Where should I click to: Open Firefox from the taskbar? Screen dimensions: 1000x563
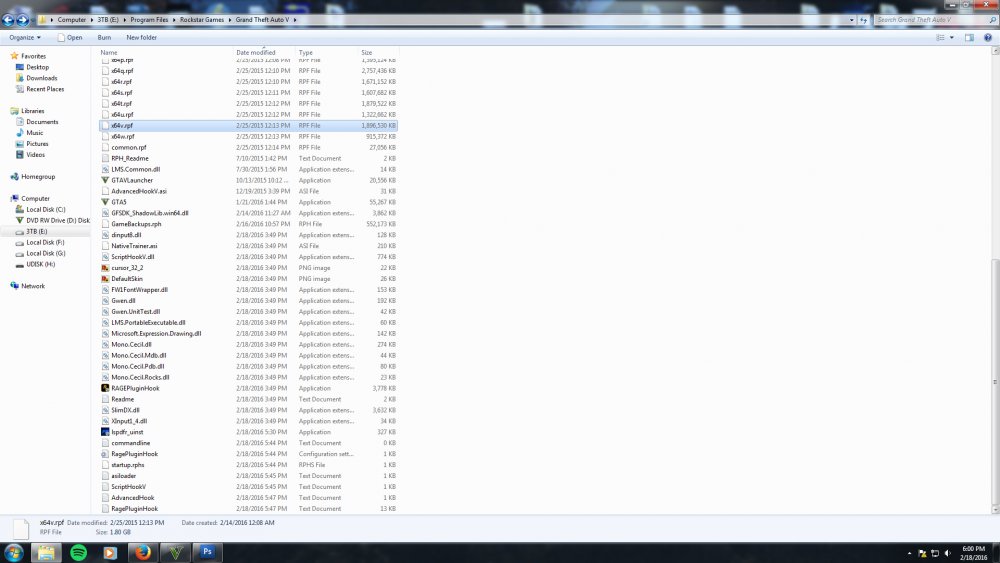click(143, 552)
